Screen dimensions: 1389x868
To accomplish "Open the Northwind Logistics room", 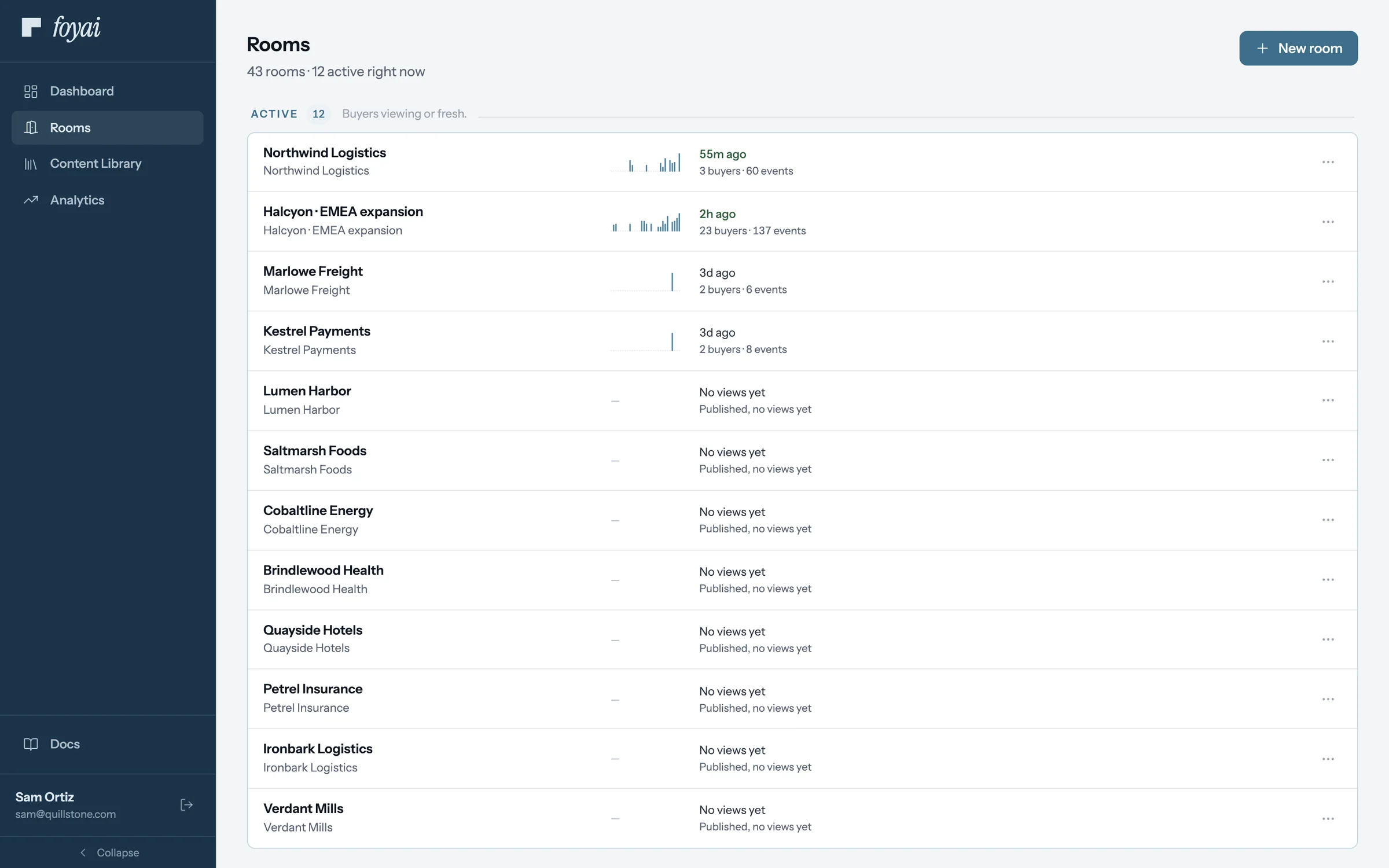I will point(324,153).
